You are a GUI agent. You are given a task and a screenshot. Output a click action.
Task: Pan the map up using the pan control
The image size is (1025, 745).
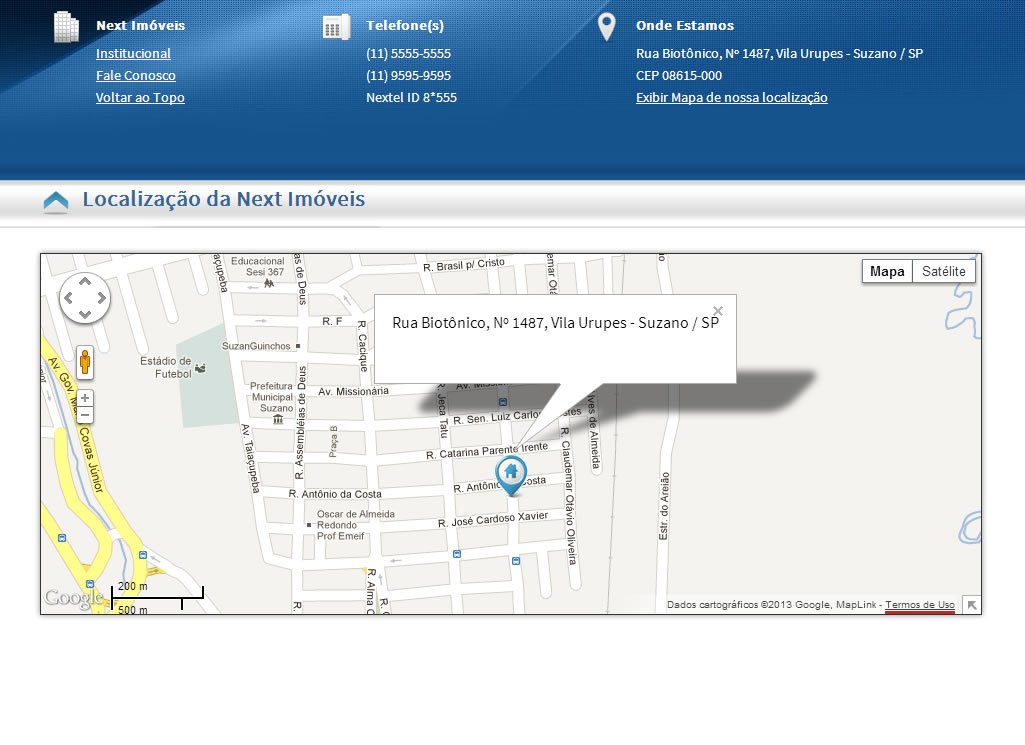pos(85,282)
